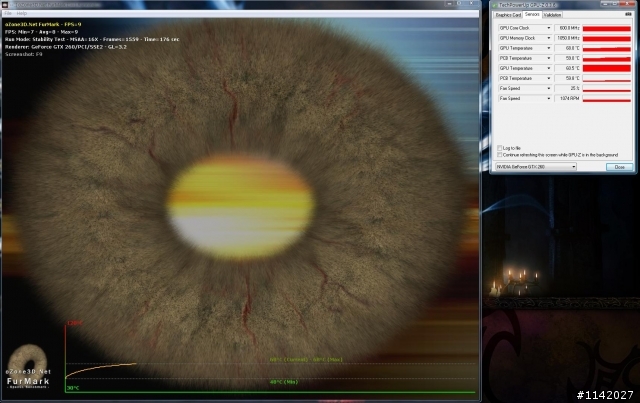640x403 pixels.
Task: Click the FurMark window title bar icon
Action: click(5, 4)
